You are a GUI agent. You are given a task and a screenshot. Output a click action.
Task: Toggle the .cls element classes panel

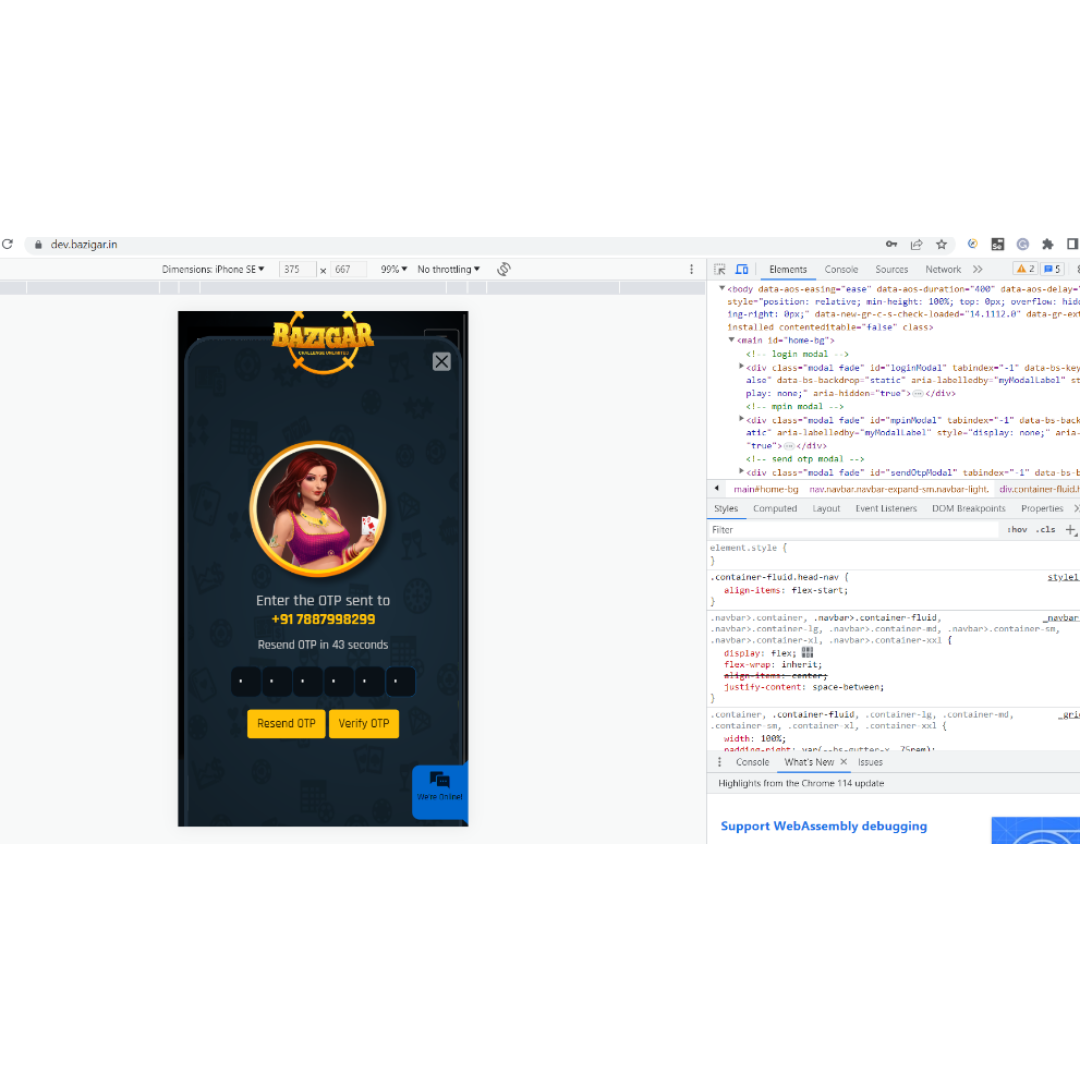[1047, 530]
